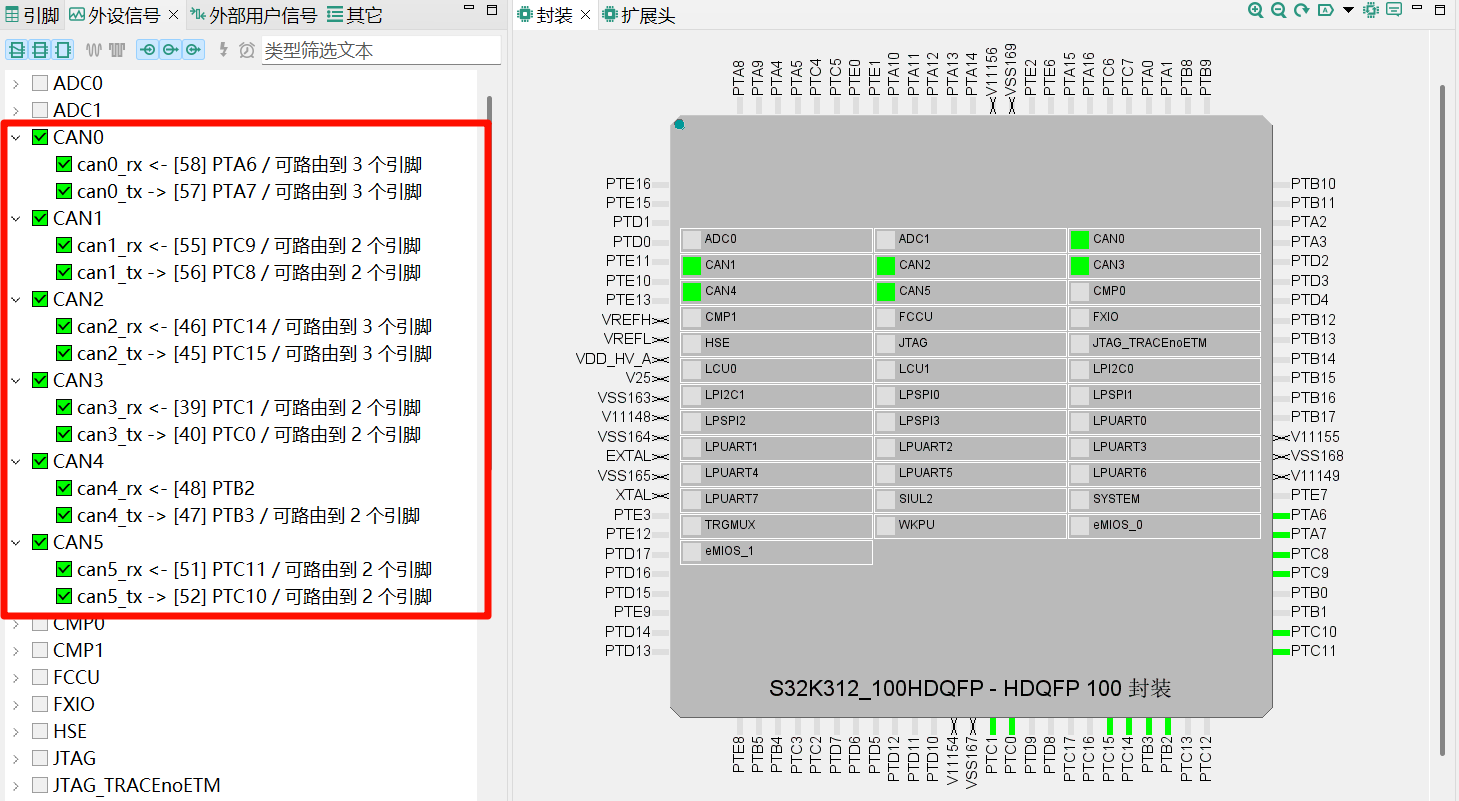Rotate the package with the curved arrow icon
The width and height of the screenshot is (1459, 801).
pyautogui.click(x=1301, y=10)
